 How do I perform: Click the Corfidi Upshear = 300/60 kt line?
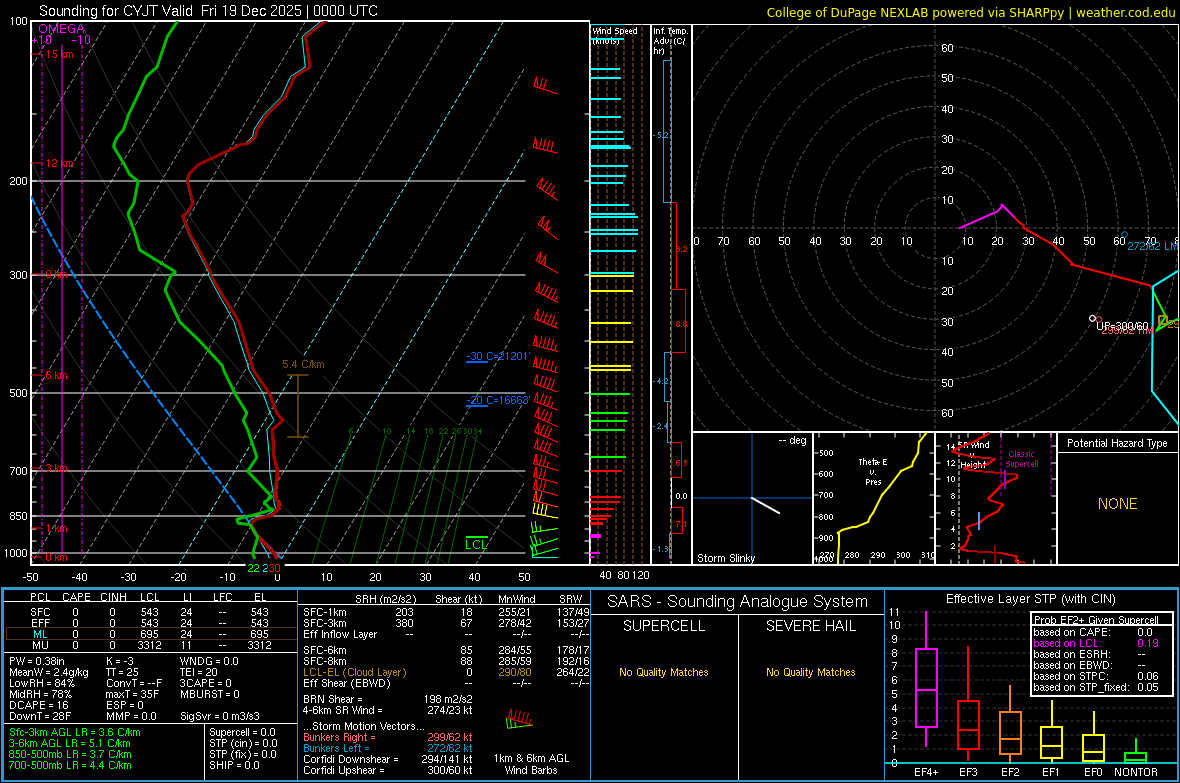pyautogui.click(x=388, y=770)
